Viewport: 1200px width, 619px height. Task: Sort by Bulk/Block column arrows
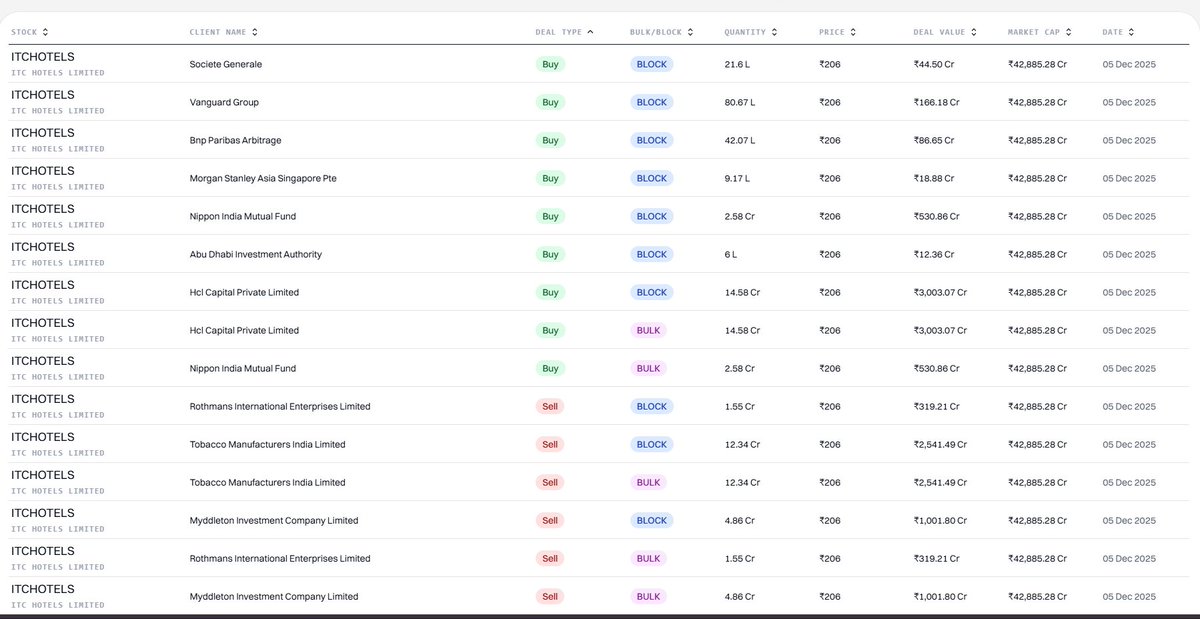(690, 32)
